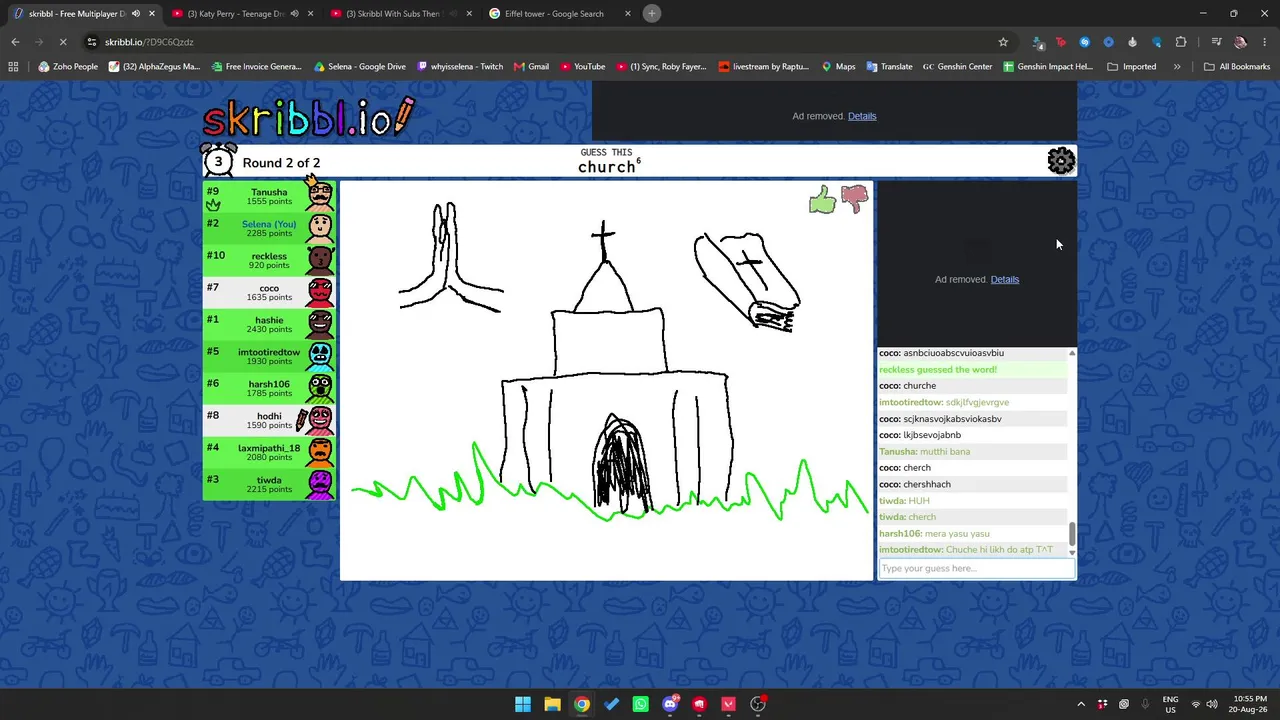Viewport: 1280px width, 720px height.
Task: Open the volume control in system tray
Action: pos(1212,705)
